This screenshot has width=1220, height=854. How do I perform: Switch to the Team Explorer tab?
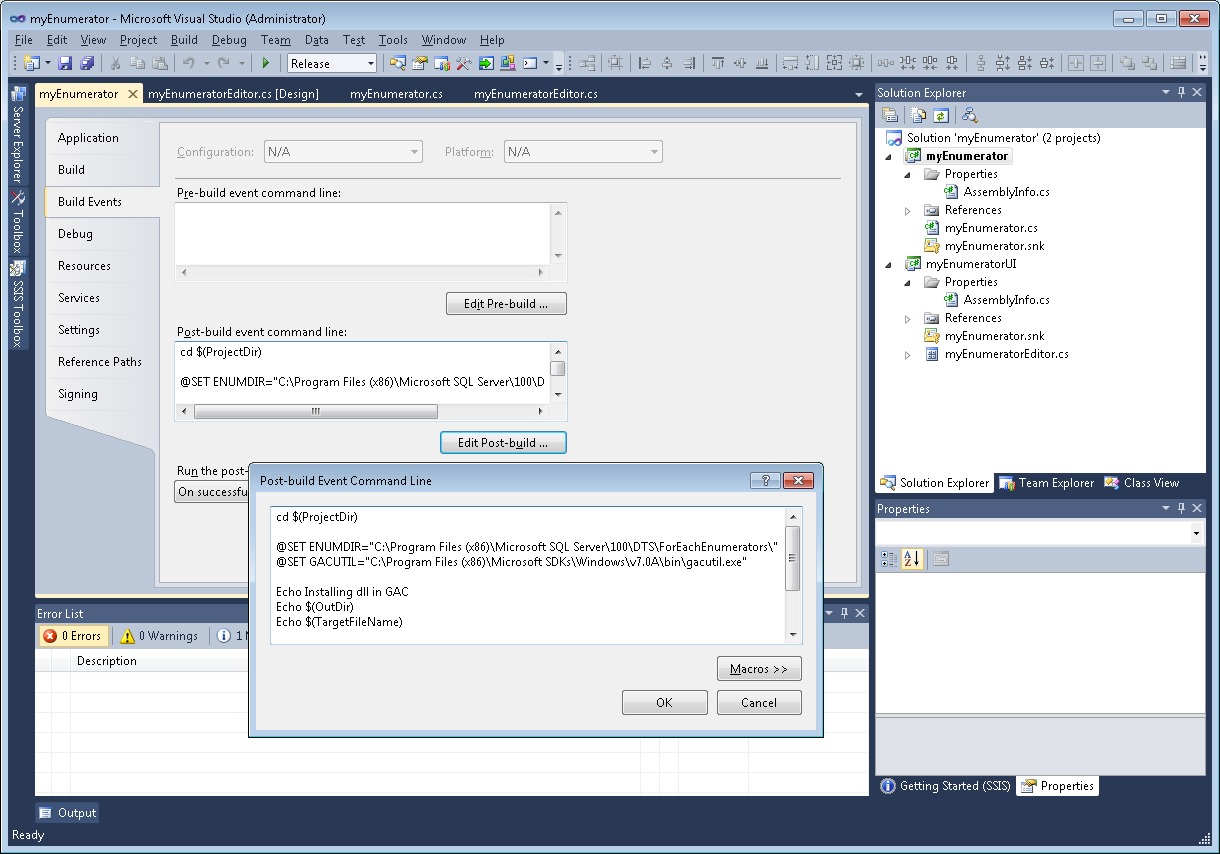click(x=1046, y=483)
